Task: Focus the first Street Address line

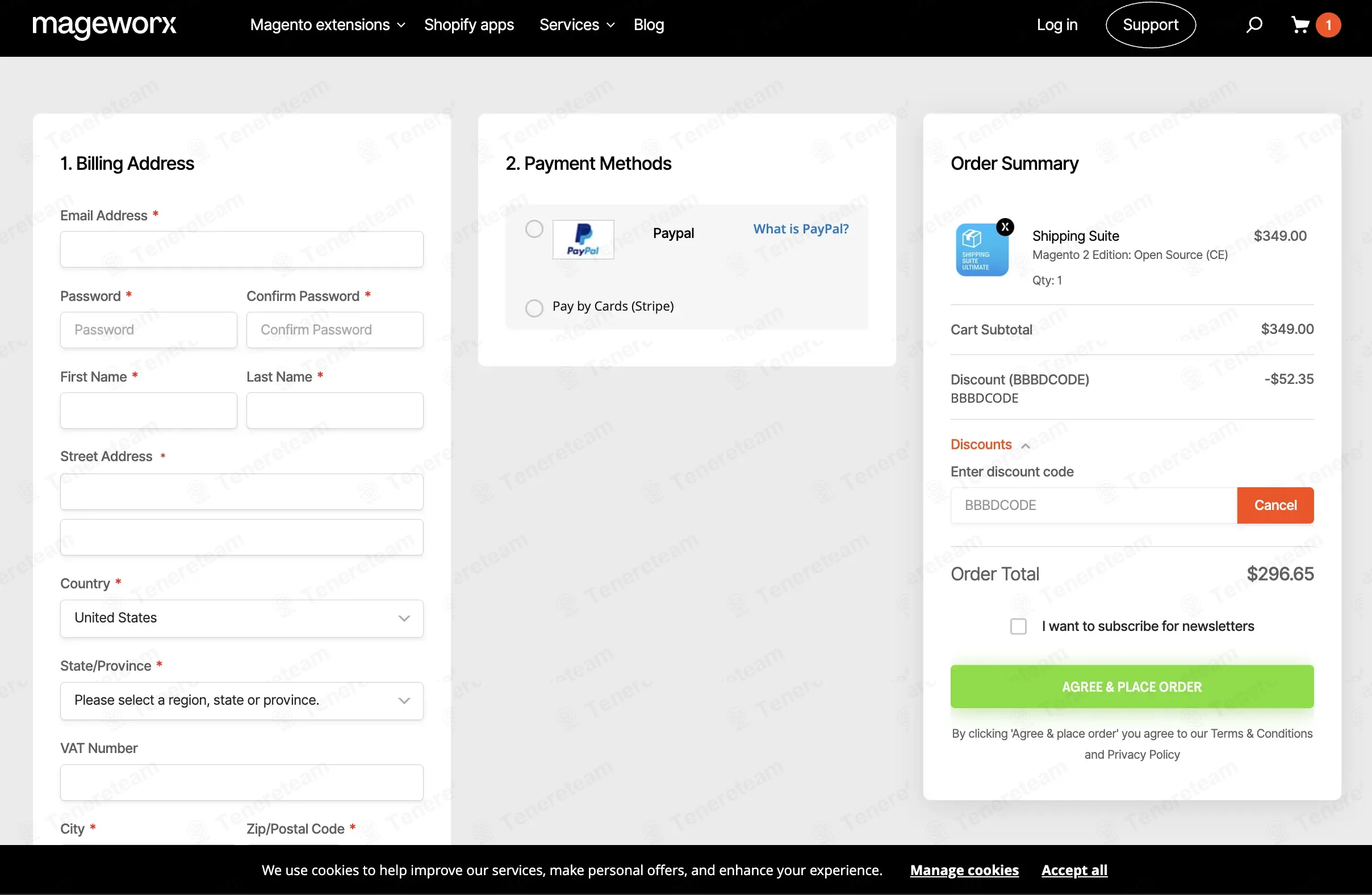Action: (241, 492)
